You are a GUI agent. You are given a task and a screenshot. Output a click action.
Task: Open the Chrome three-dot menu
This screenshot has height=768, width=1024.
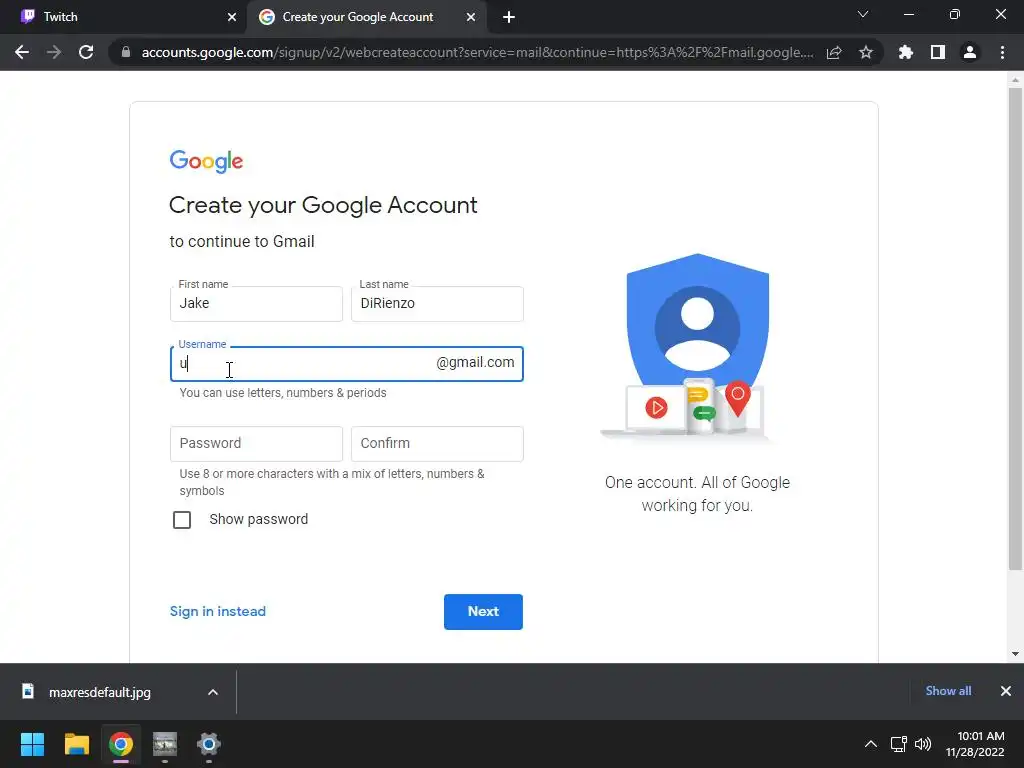1002,52
